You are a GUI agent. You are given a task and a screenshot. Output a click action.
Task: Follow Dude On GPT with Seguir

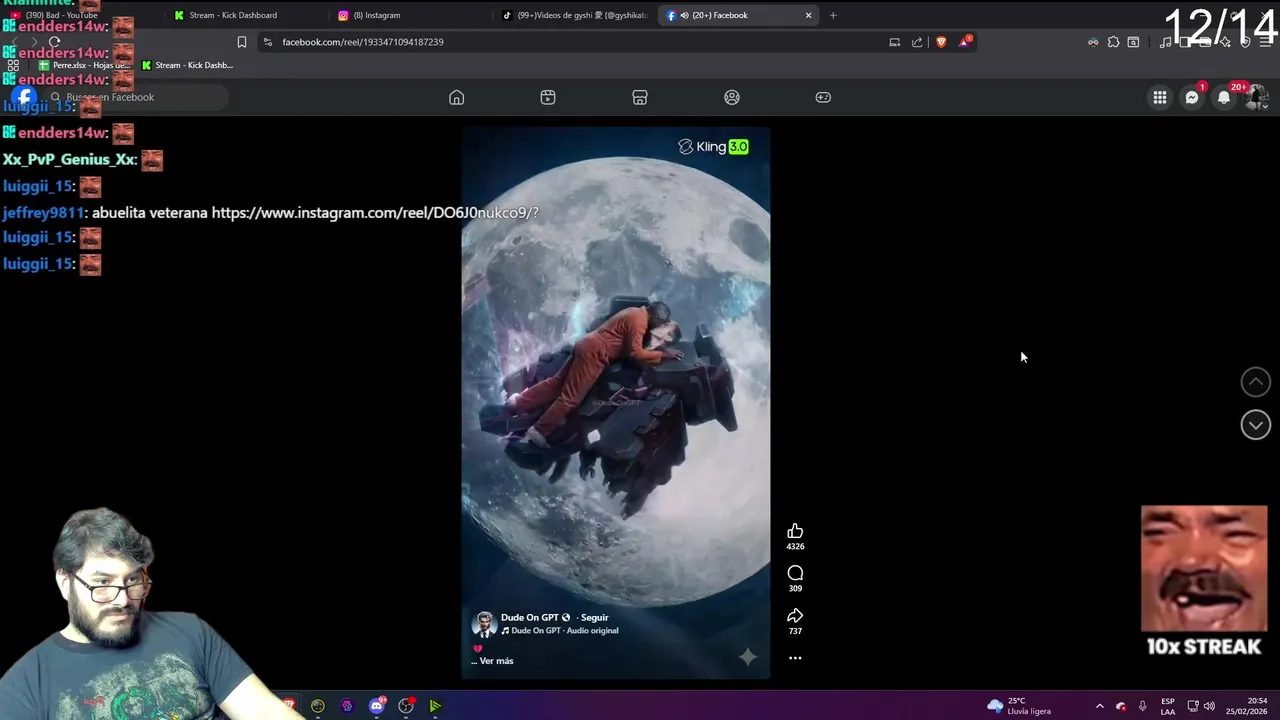point(594,617)
